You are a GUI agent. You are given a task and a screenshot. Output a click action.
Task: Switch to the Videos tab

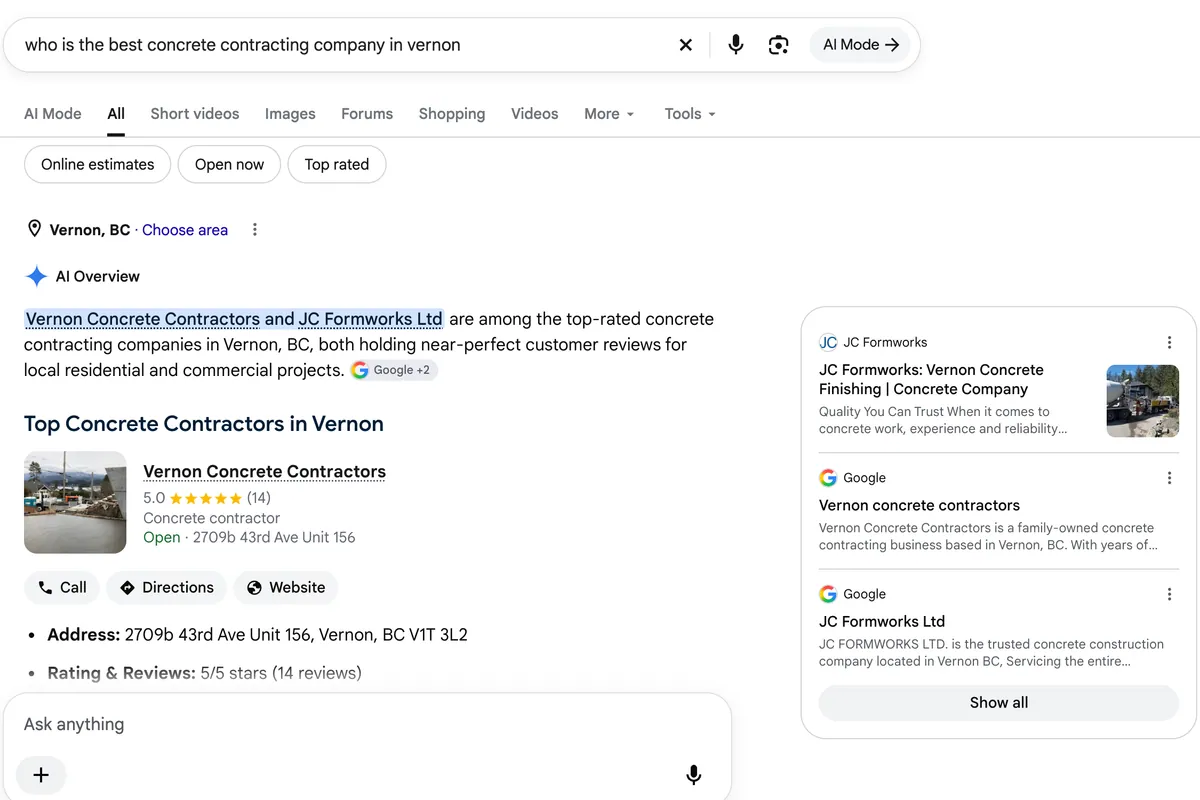[x=535, y=114]
